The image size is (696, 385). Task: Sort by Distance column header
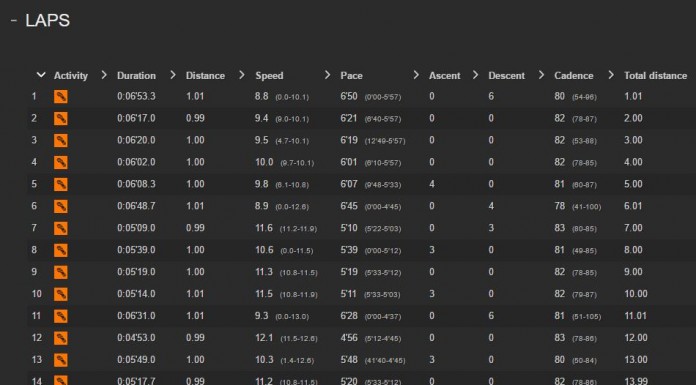click(205, 75)
